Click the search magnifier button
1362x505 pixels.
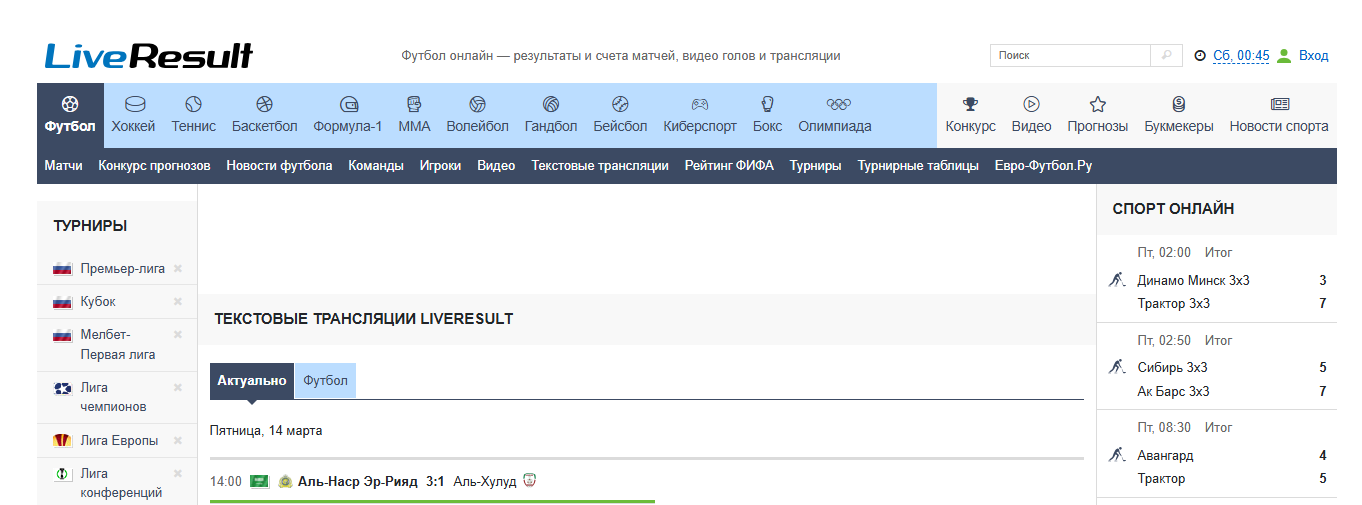pos(1166,56)
